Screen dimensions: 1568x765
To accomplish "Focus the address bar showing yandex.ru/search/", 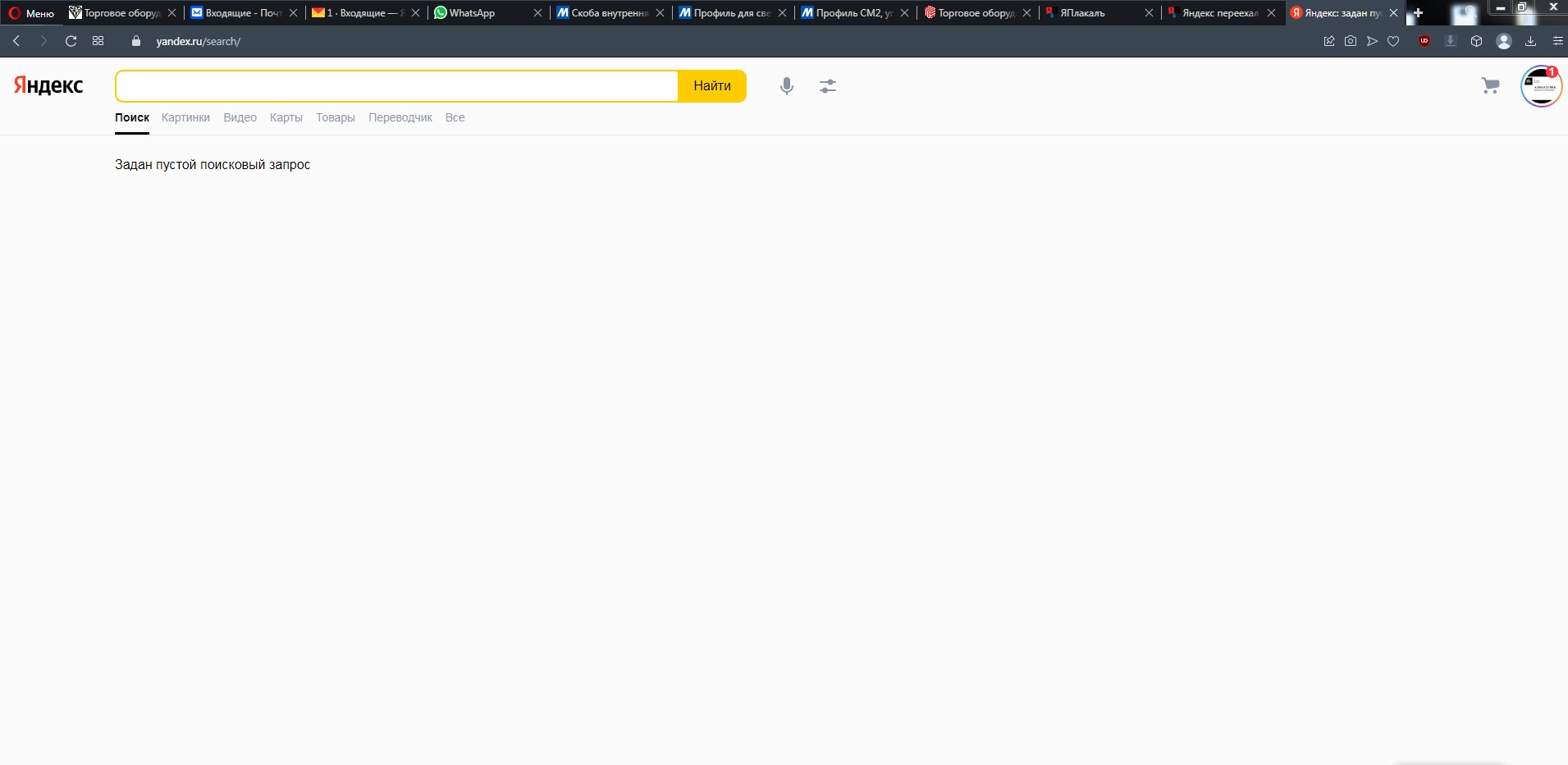I will coord(199,41).
